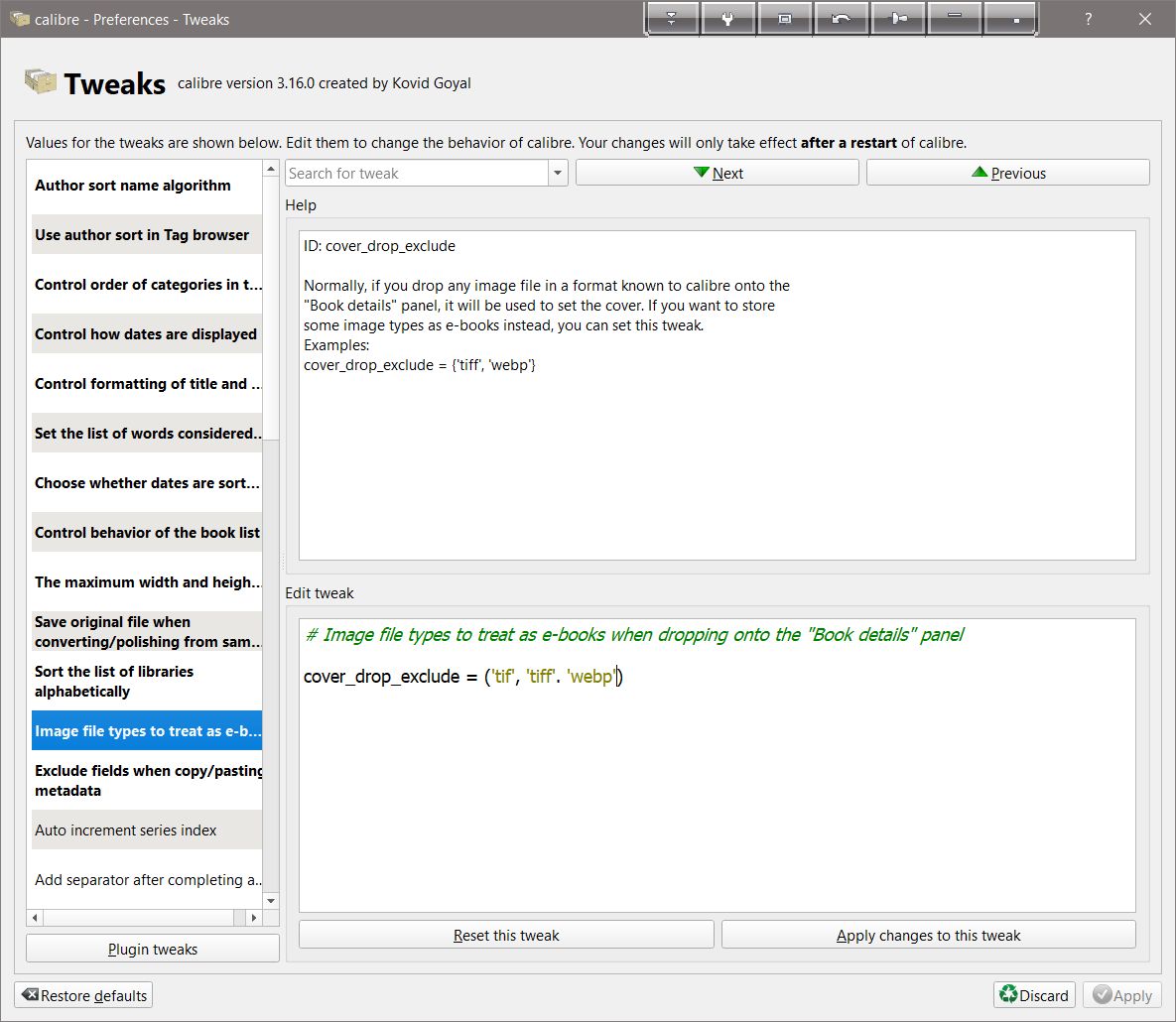Click the horizontal scroll left arrow of tweak list

click(x=35, y=917)
